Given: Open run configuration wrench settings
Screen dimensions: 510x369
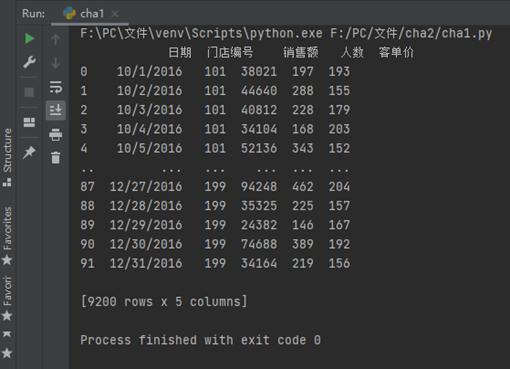Looking at the screenshot, I should coord(29,62).
